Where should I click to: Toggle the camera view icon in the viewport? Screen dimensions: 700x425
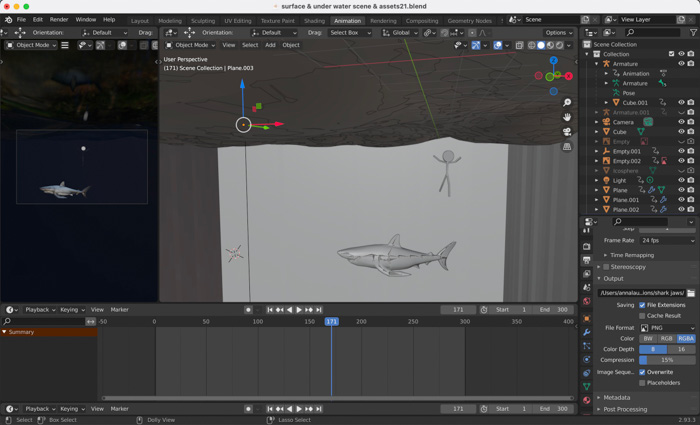coord(567,132)
